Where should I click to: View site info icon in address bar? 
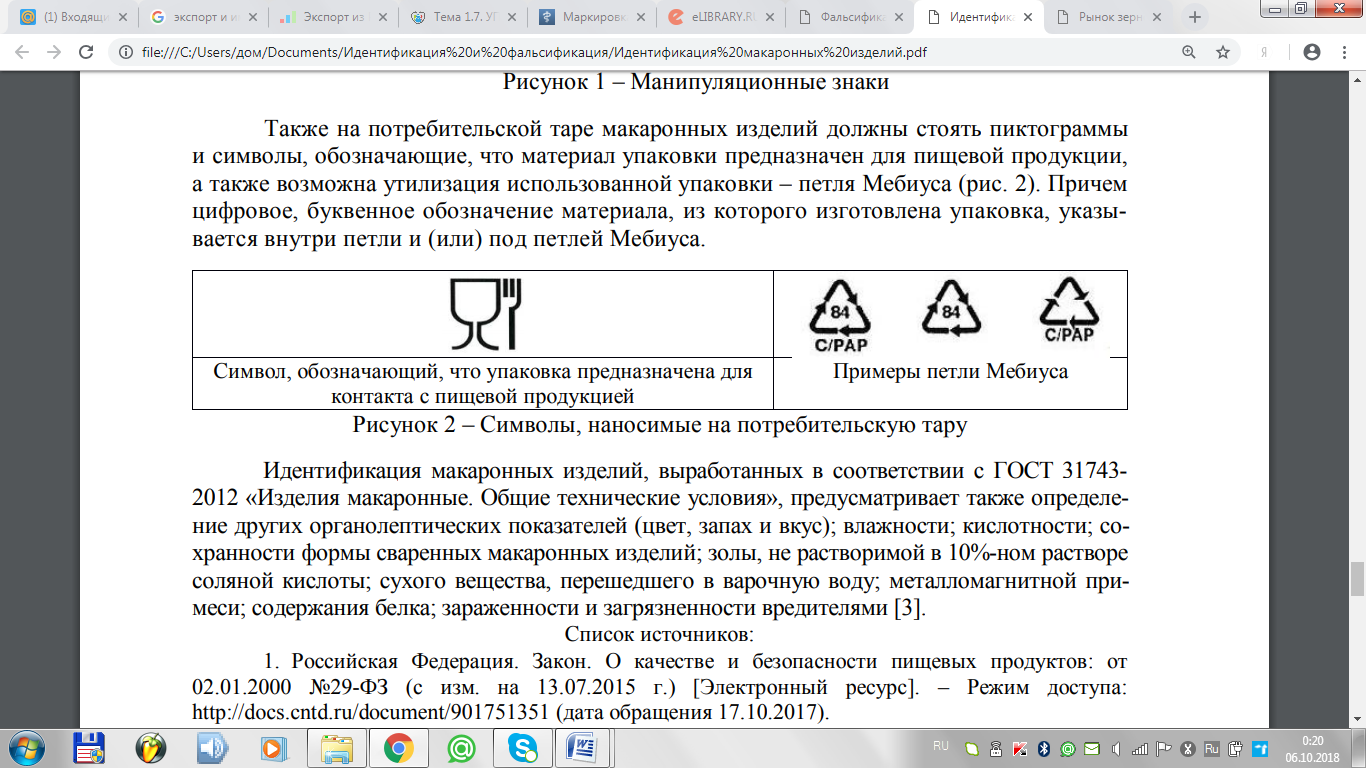coord(127,52)
